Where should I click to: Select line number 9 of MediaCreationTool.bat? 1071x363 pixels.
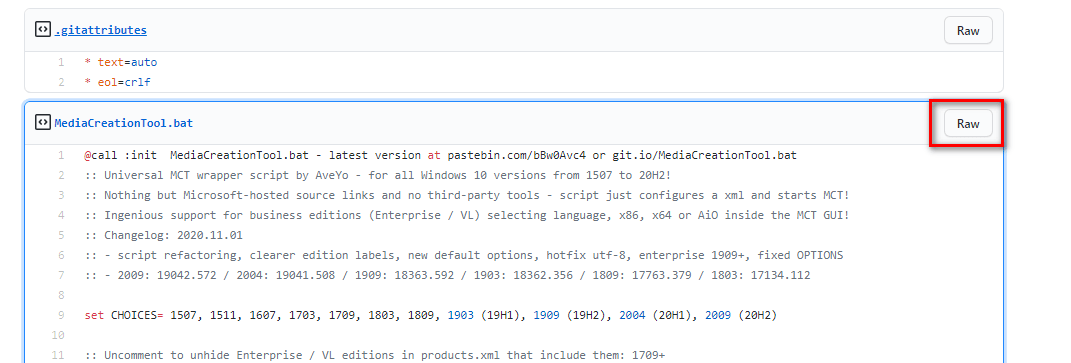tap(61, 315)
